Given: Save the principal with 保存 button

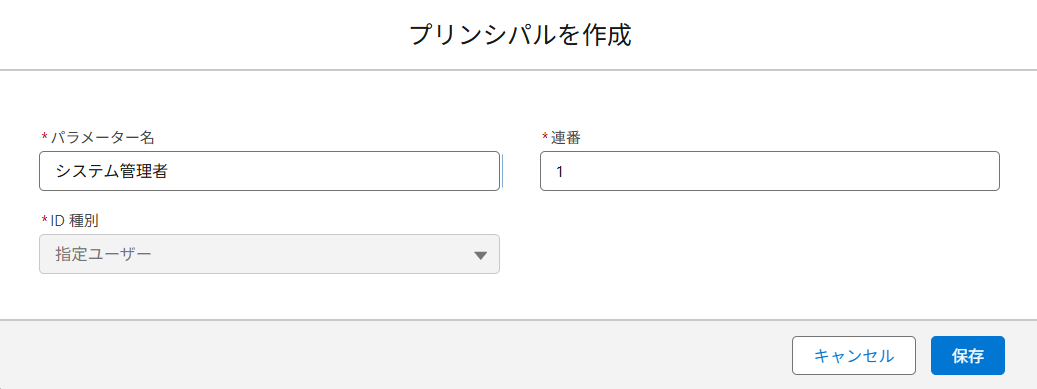Looking at the screenshot, I should point(968,356).
